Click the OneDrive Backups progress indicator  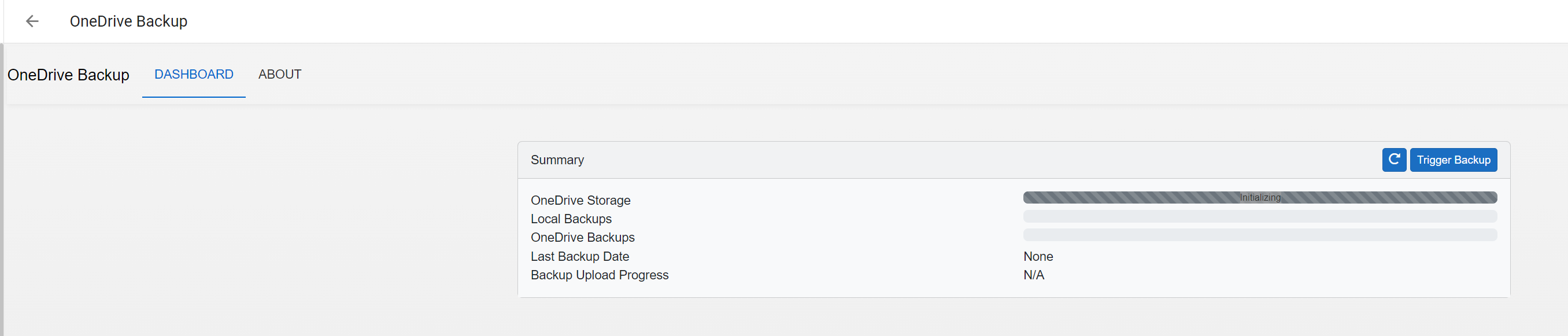1260,234
